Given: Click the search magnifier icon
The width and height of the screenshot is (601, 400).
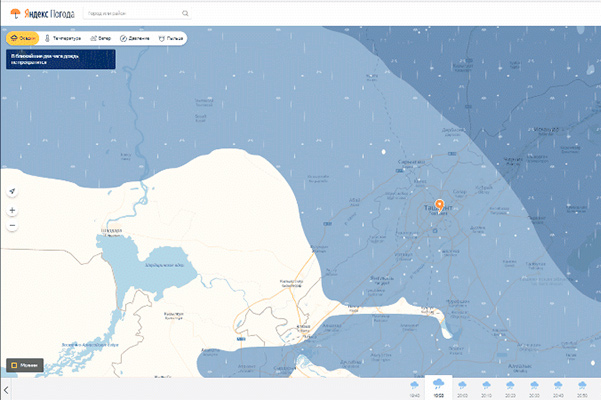Looking at the screenshot, I should 186,15.
